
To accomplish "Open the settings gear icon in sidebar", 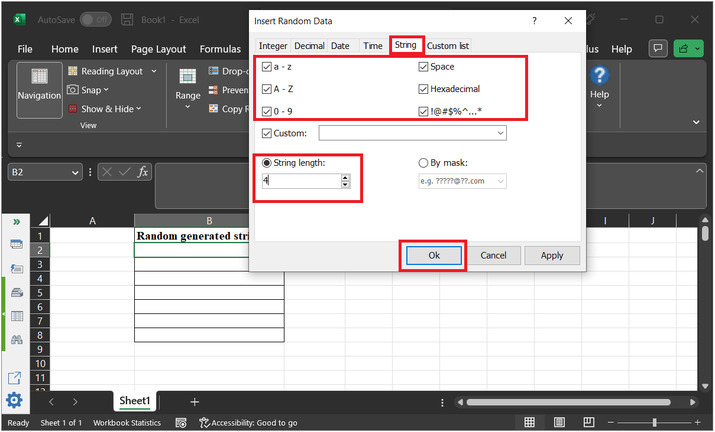I will [14, 401].
